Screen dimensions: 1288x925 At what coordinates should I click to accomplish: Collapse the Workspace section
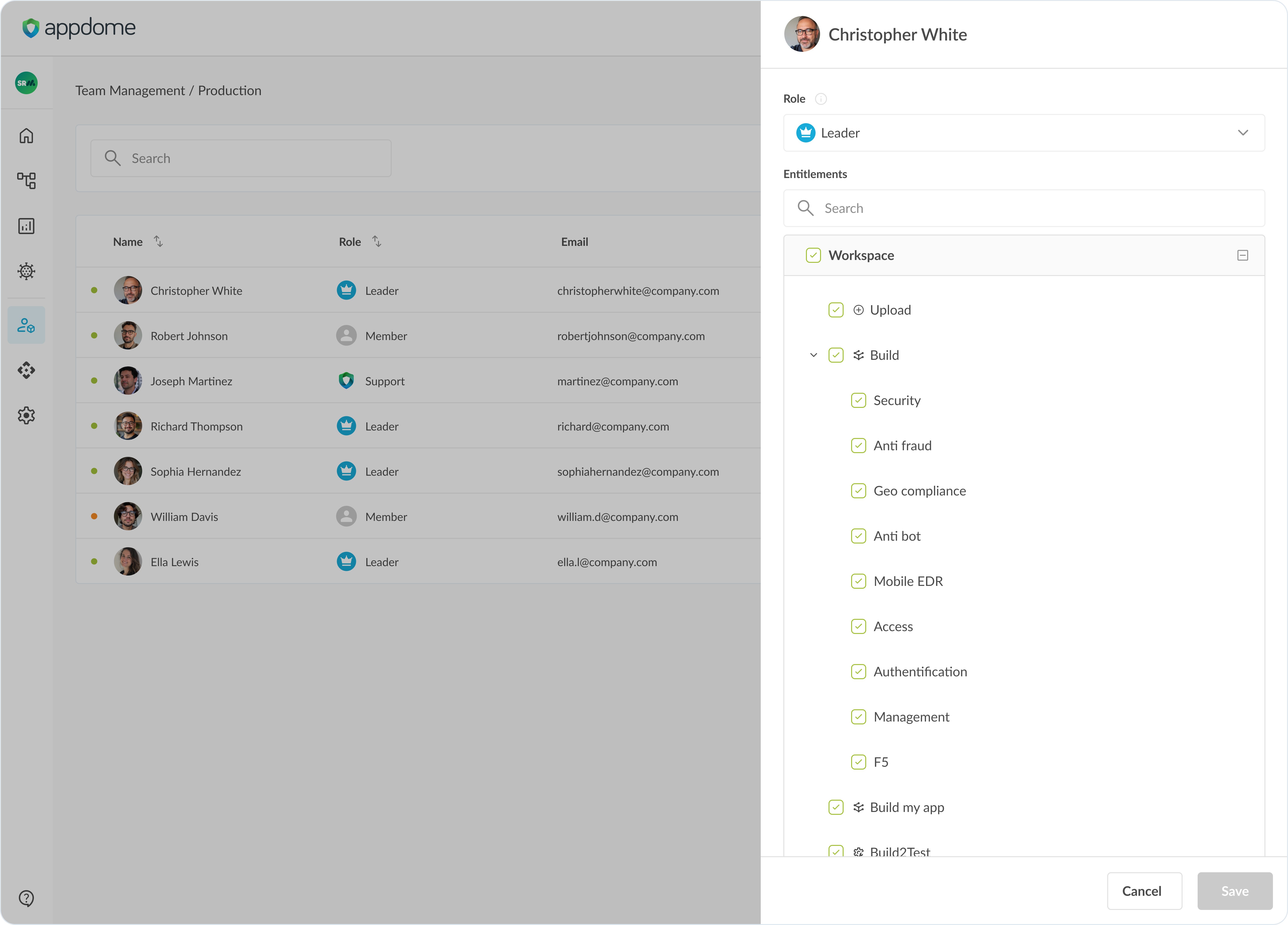(1243, 255)
